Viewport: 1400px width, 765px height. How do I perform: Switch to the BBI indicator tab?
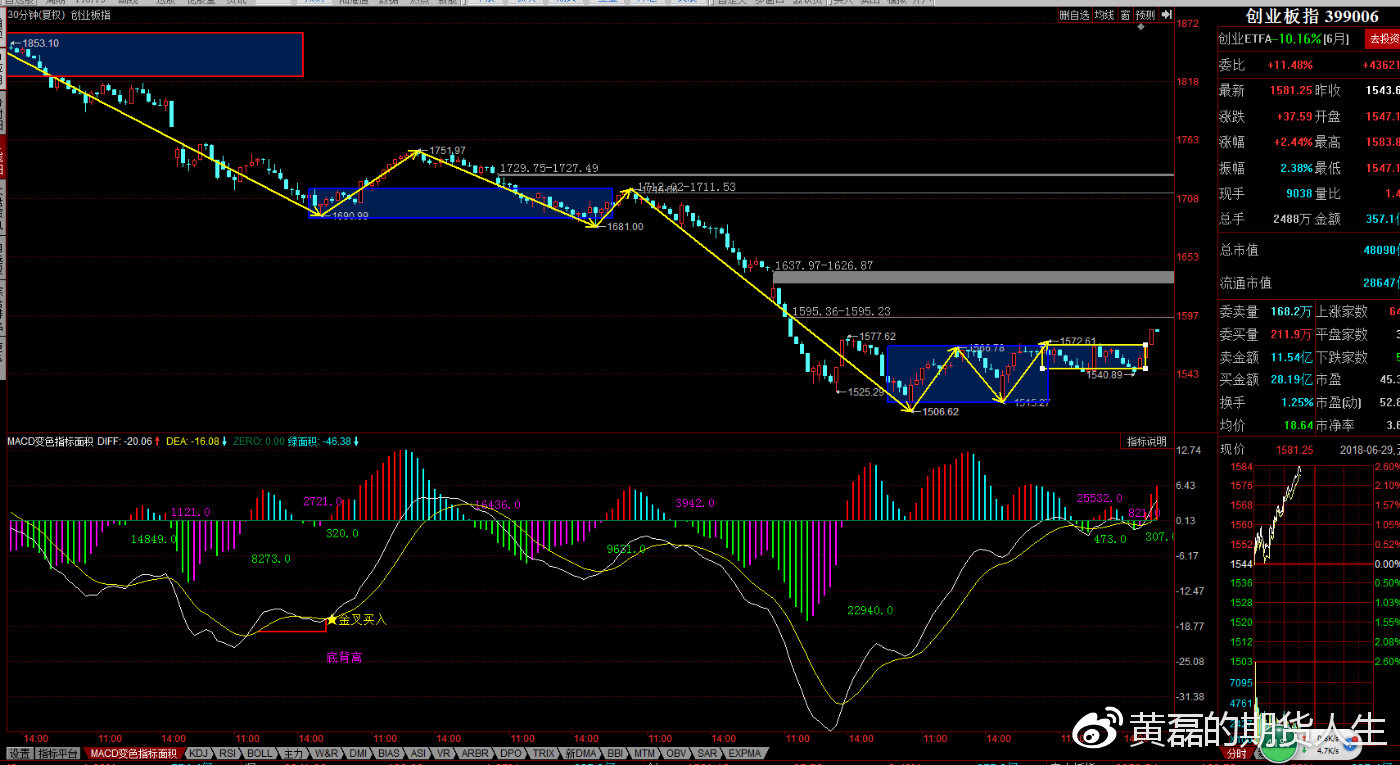tap(615, 753)
